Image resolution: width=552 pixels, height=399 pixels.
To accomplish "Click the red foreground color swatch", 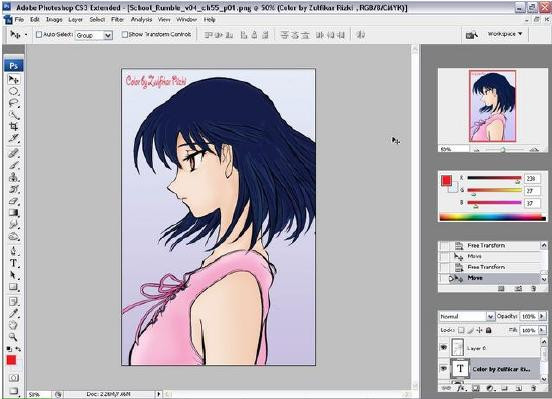I will tap(11, 360).
